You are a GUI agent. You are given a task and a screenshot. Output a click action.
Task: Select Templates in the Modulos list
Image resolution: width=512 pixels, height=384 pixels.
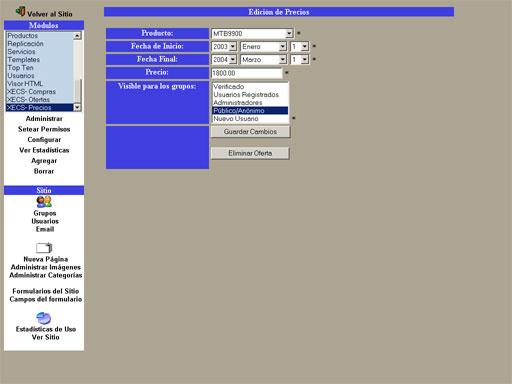40,60
